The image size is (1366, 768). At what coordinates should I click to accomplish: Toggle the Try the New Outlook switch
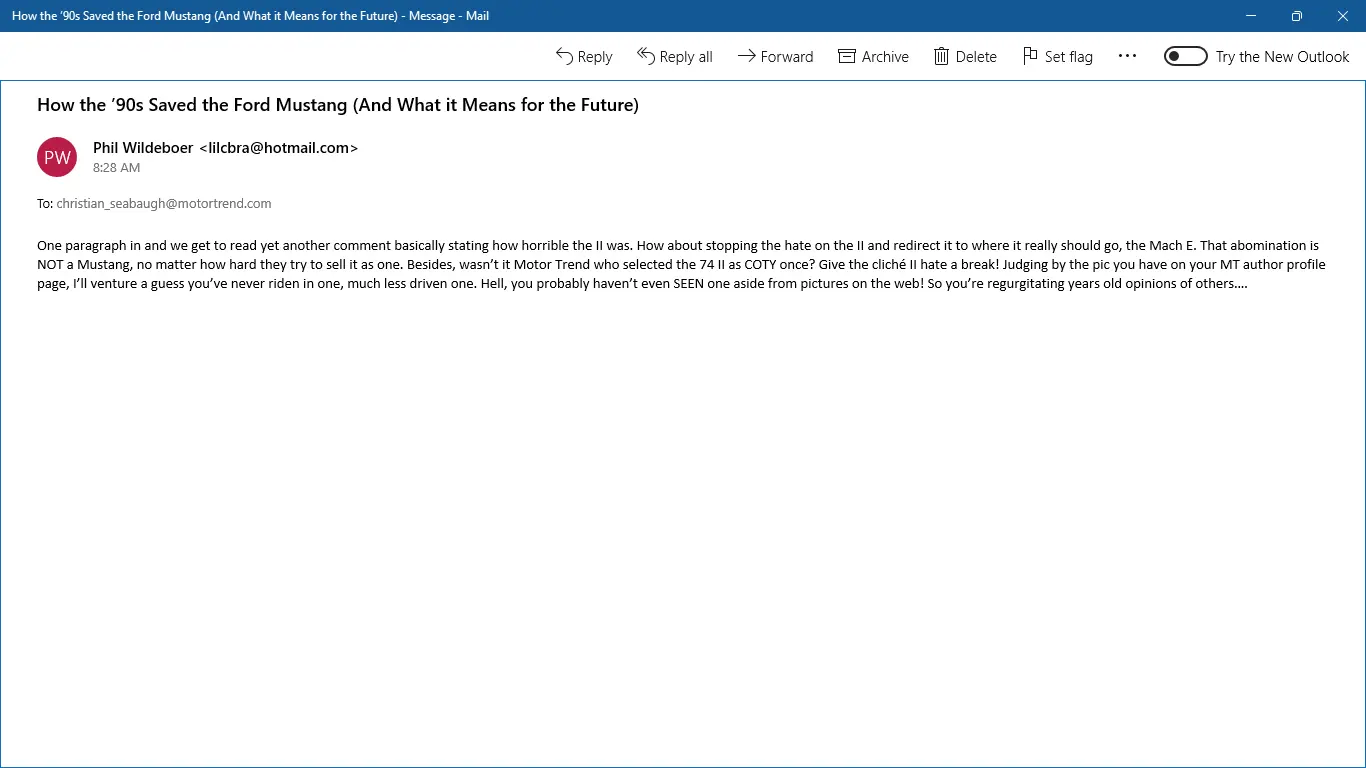(x=1186, y=56)
